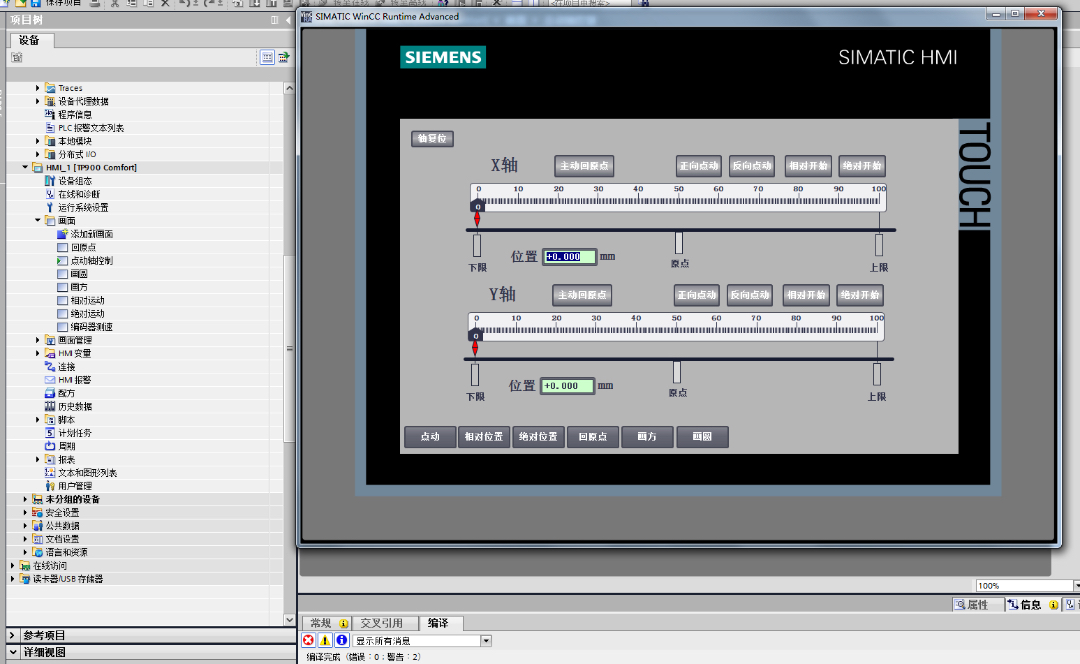Click the warning filter yellow triangle icon
This screenshot has width=1080, height=664.
(x=325, y=641)
